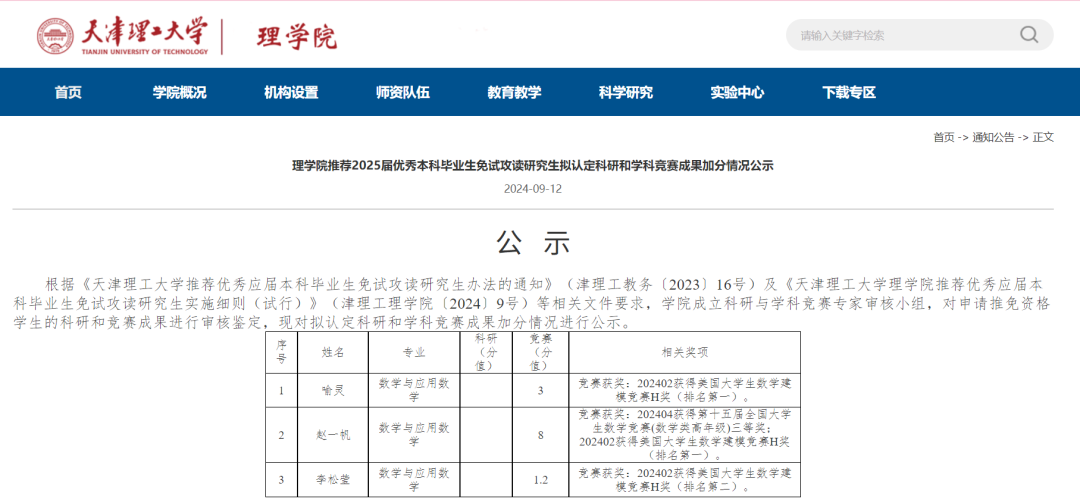Screen dimensions: 1080x502
Task: Open the 首页 navigation menu item
Action: [68, 92]
